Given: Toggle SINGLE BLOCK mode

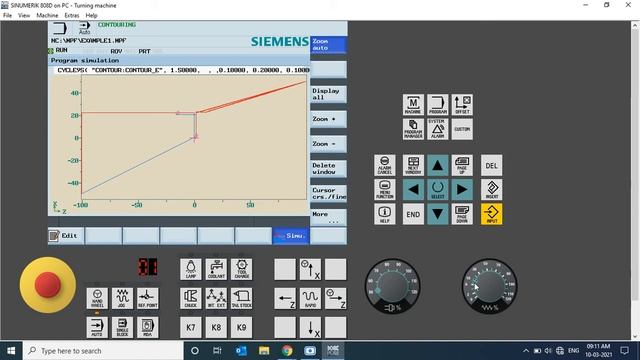Looking at the screenshot, I should (122, 327).
